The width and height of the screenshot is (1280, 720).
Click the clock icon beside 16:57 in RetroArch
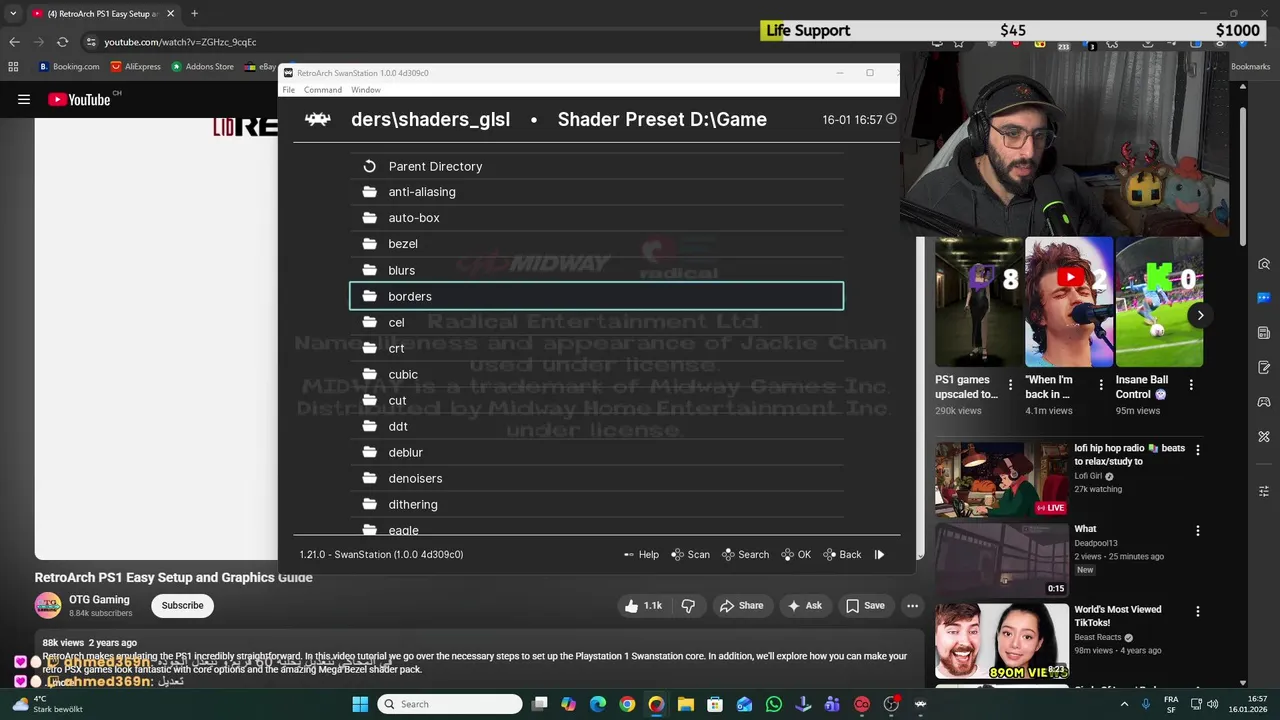point(891,119)
